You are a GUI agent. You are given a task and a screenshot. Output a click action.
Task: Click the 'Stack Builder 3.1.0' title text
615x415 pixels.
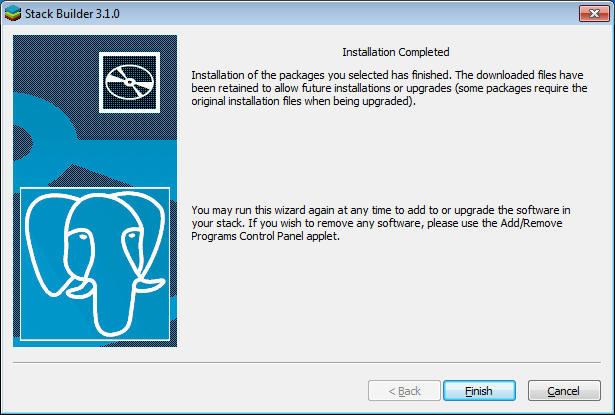coord(72,14)
